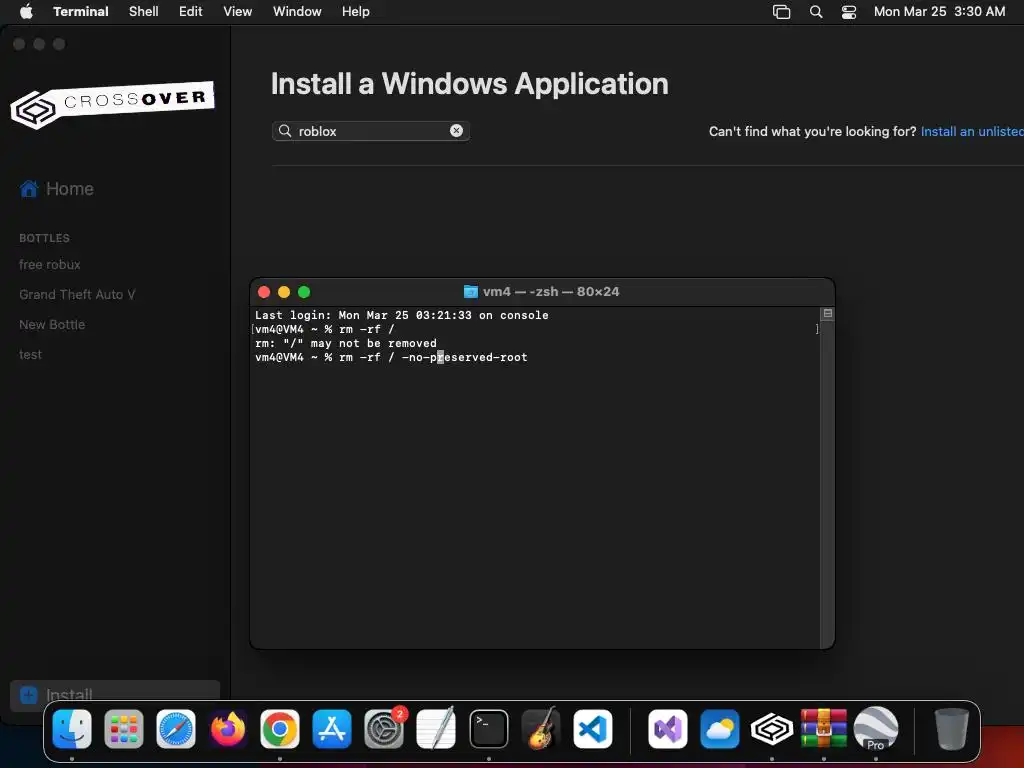Go to Home in CrossOver sidebar
This screenshot has height=768, width=1024.
(70, 189)
